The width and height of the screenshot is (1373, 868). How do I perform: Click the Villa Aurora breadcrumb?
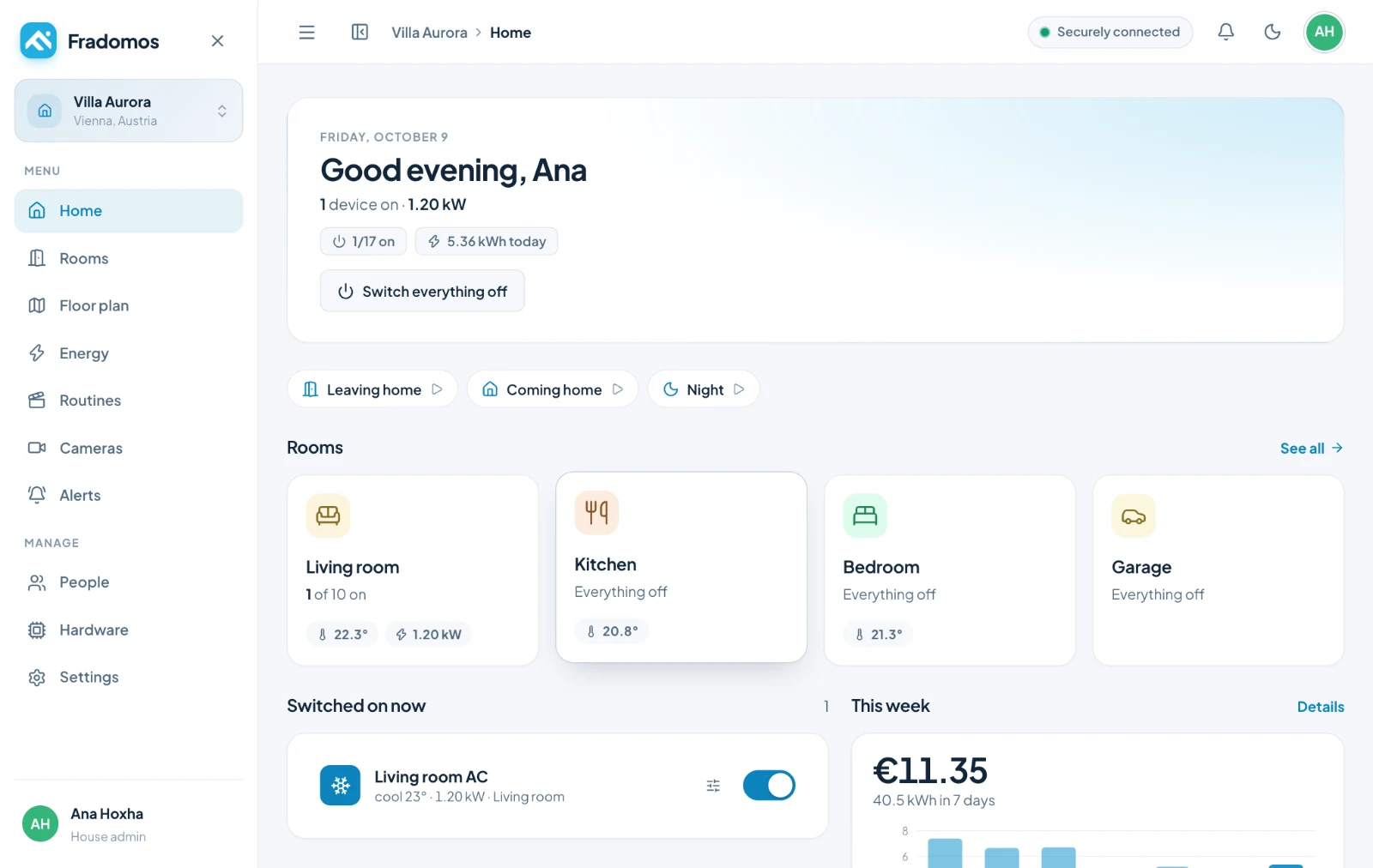(429, 33)
